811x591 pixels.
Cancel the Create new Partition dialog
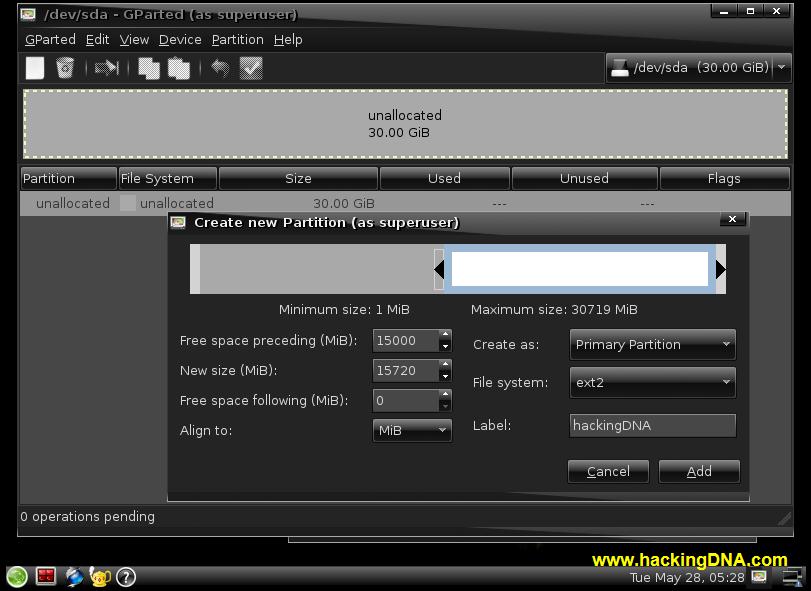click(608, 471)
